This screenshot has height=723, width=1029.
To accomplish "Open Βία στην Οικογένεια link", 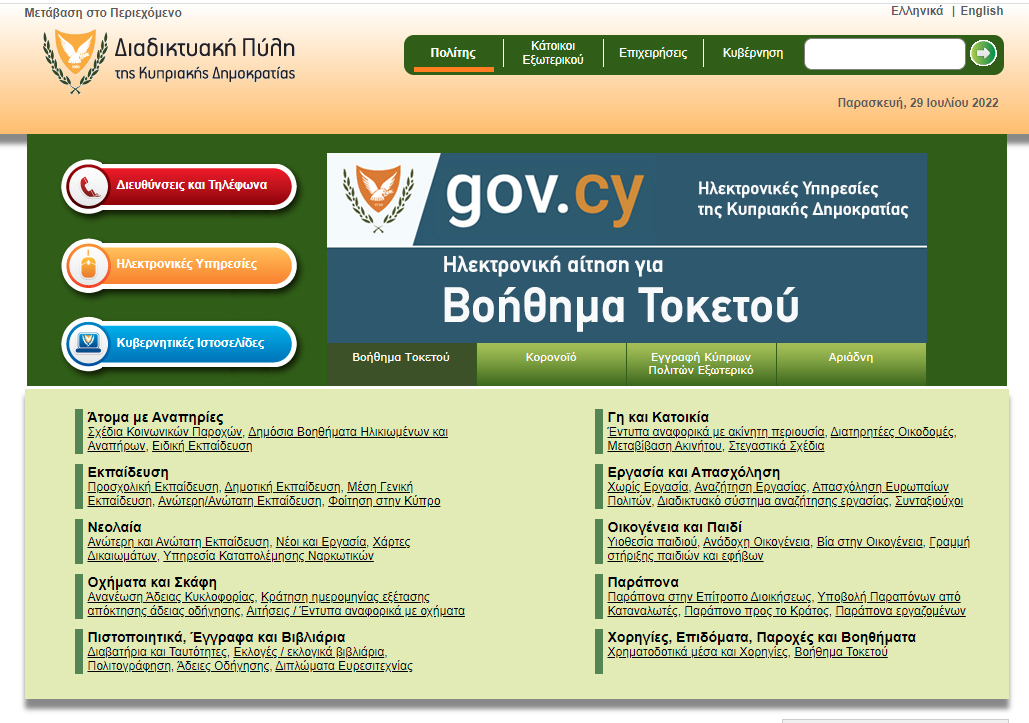I will point(870,542).
